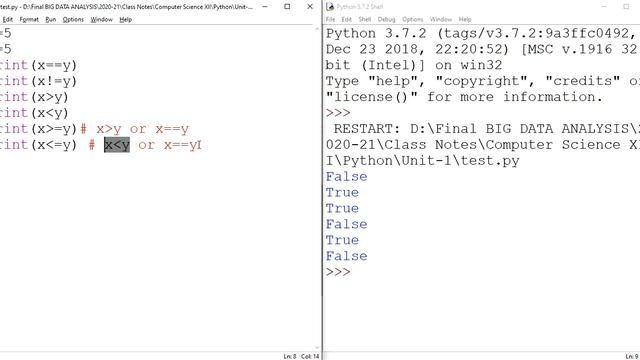640x360 pixels.
Task: Click the Python Shell window icon
Action: point(330,7)
